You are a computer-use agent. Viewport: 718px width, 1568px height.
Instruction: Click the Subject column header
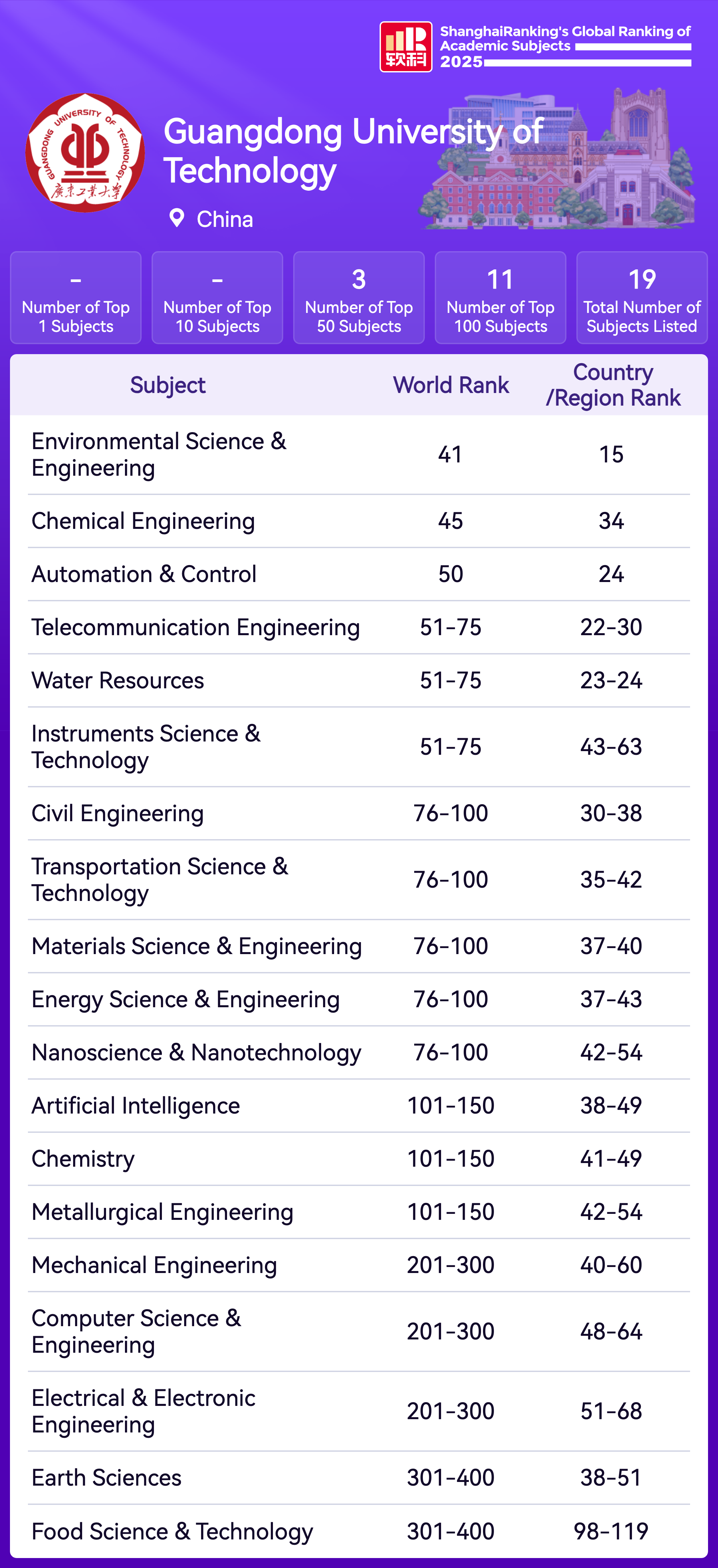(x=168, y=385)
